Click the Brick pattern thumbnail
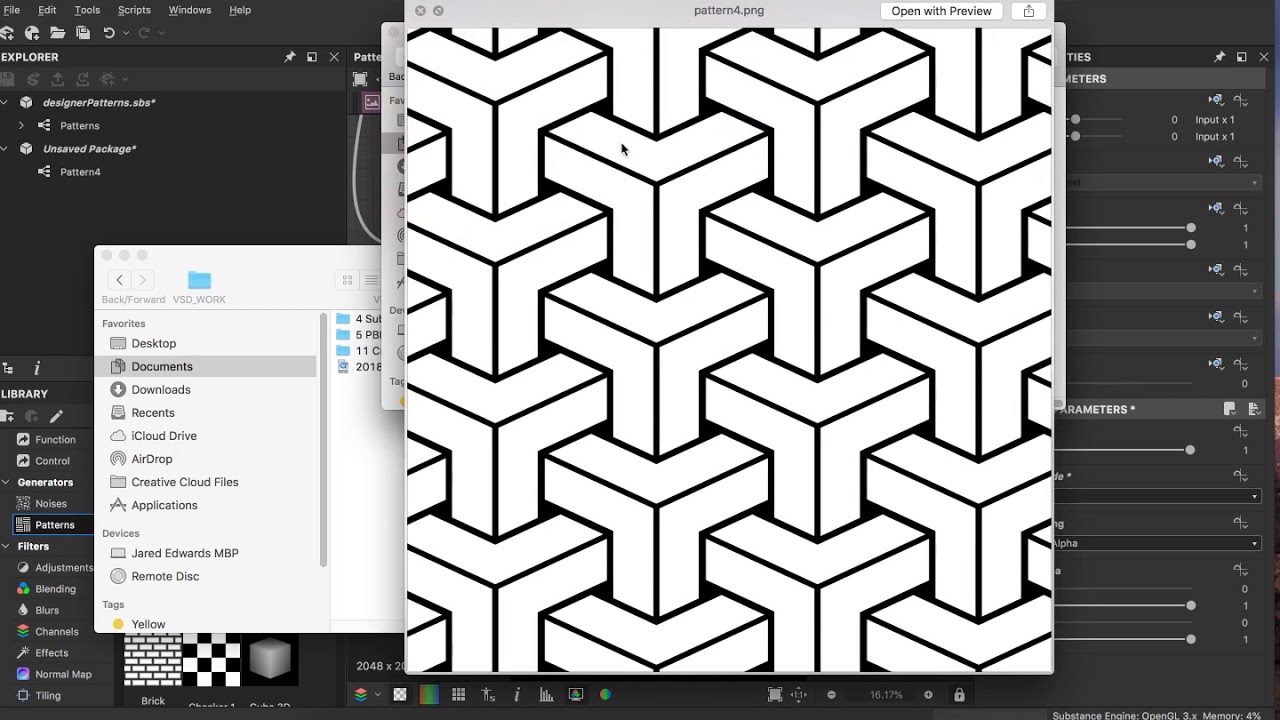Screen dimensions: 1280x720 coord(153,660)
